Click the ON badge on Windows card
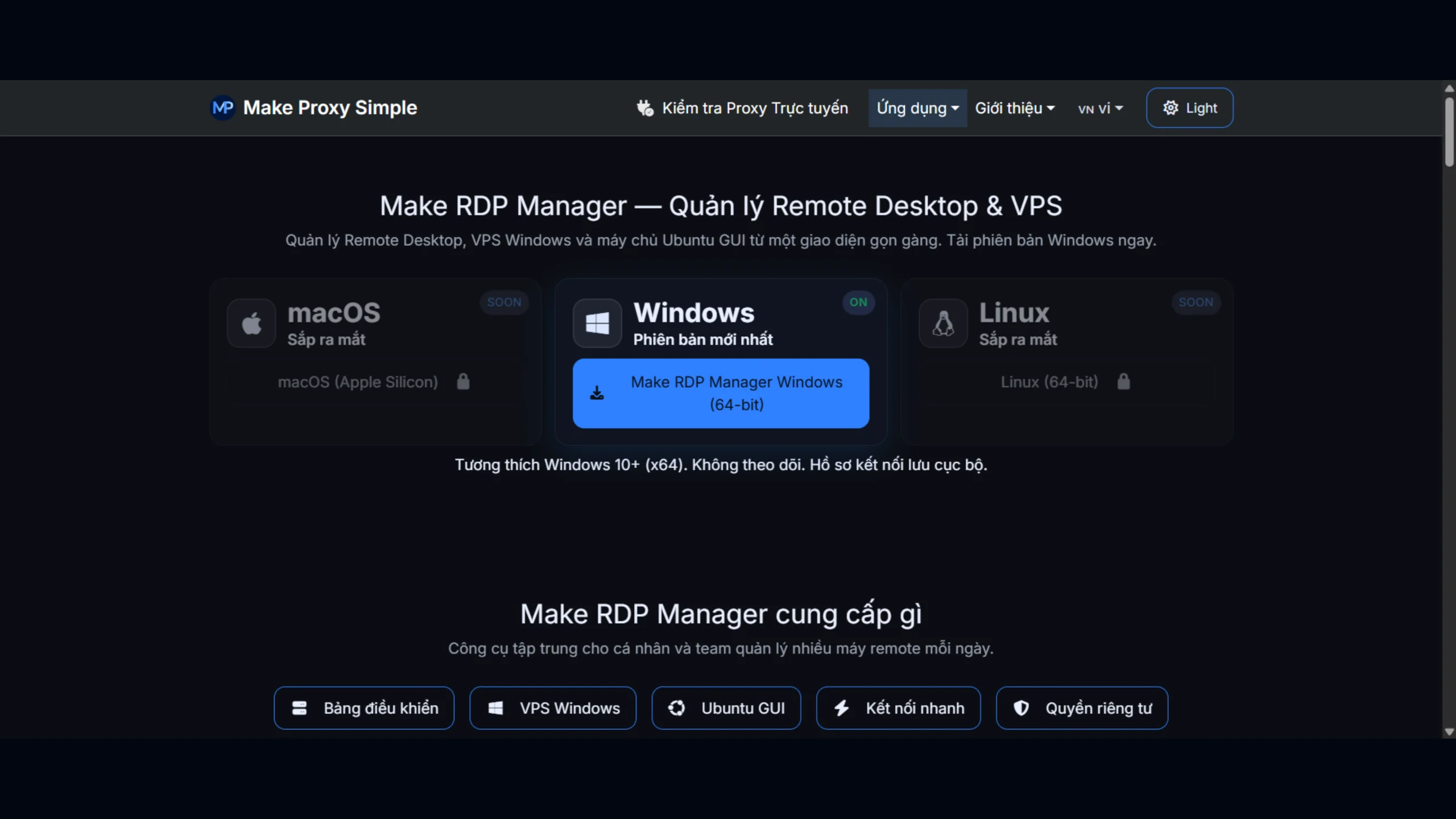Image resolution: width=1456 pixels, height=819 pixels. 858,302
